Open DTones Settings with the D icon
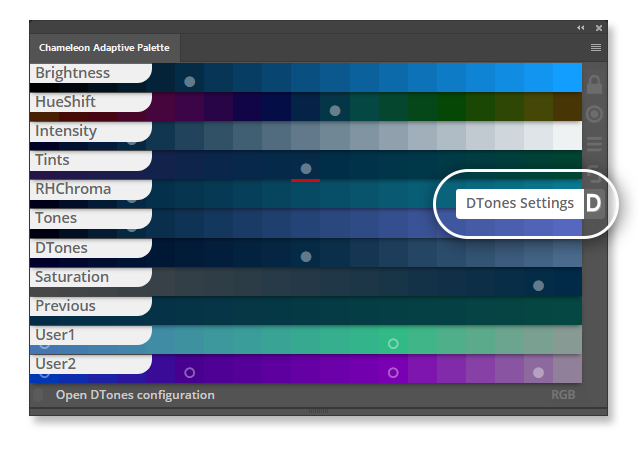The height and width of the screenshot is (454, 638). point(593,203)
